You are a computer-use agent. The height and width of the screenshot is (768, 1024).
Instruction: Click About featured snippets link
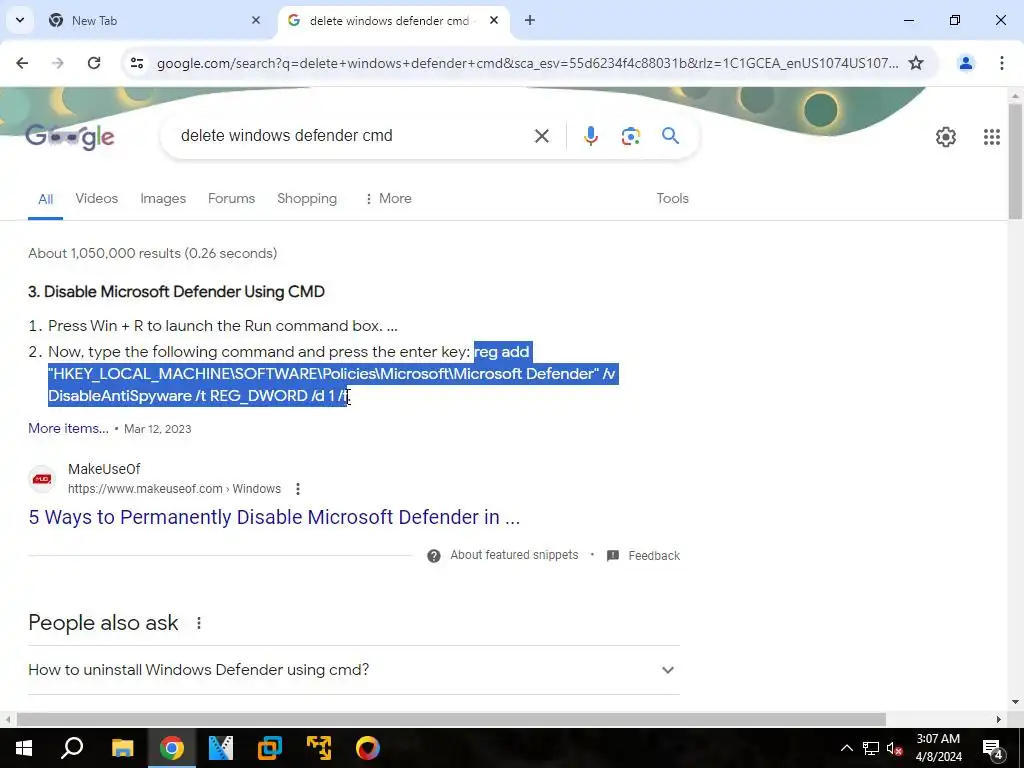[x=514, y=555]
